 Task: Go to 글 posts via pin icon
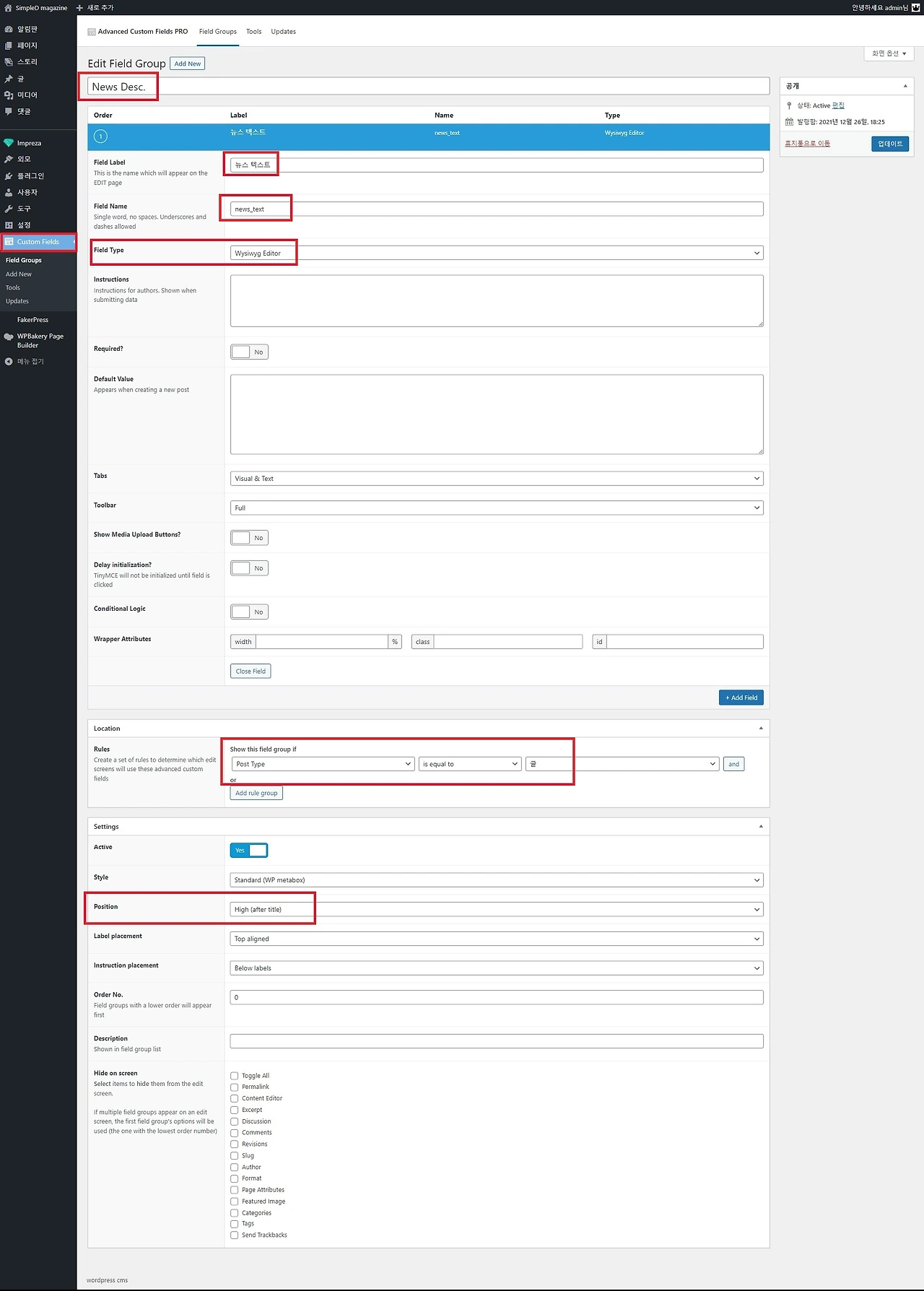coord(9,79)
